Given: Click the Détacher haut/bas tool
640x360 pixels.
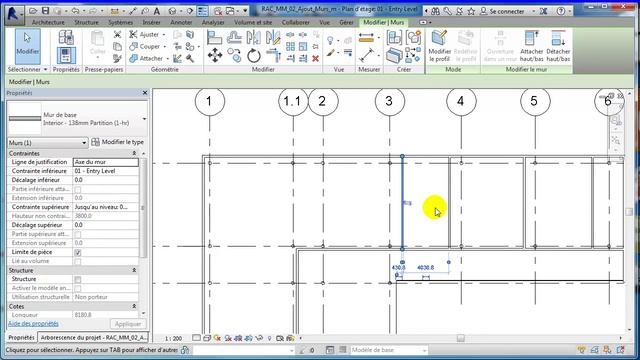Looking at the screenshot, I should click(x=558, y=46).
